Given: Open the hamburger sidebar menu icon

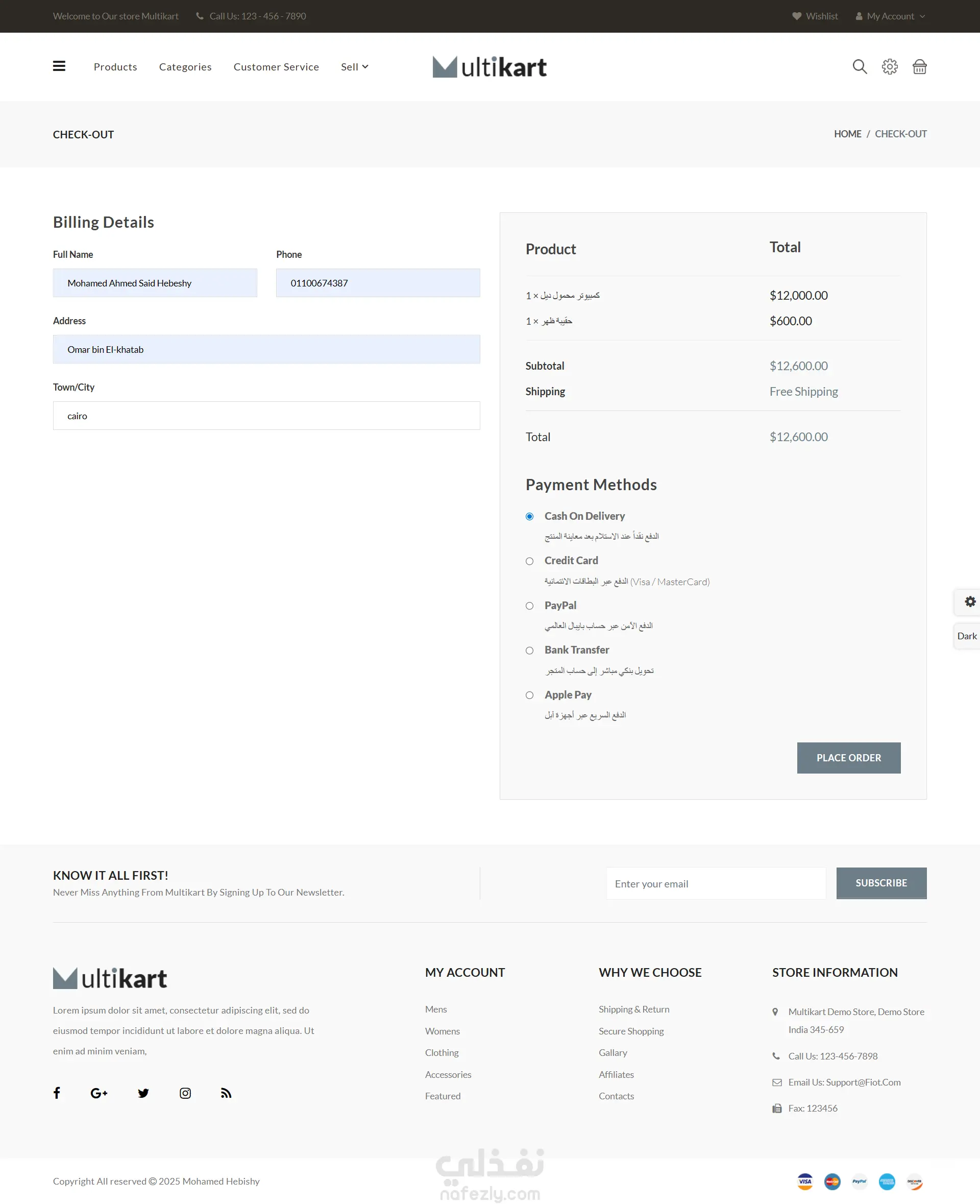Looking at the screenshot, I should pos(59,66).
